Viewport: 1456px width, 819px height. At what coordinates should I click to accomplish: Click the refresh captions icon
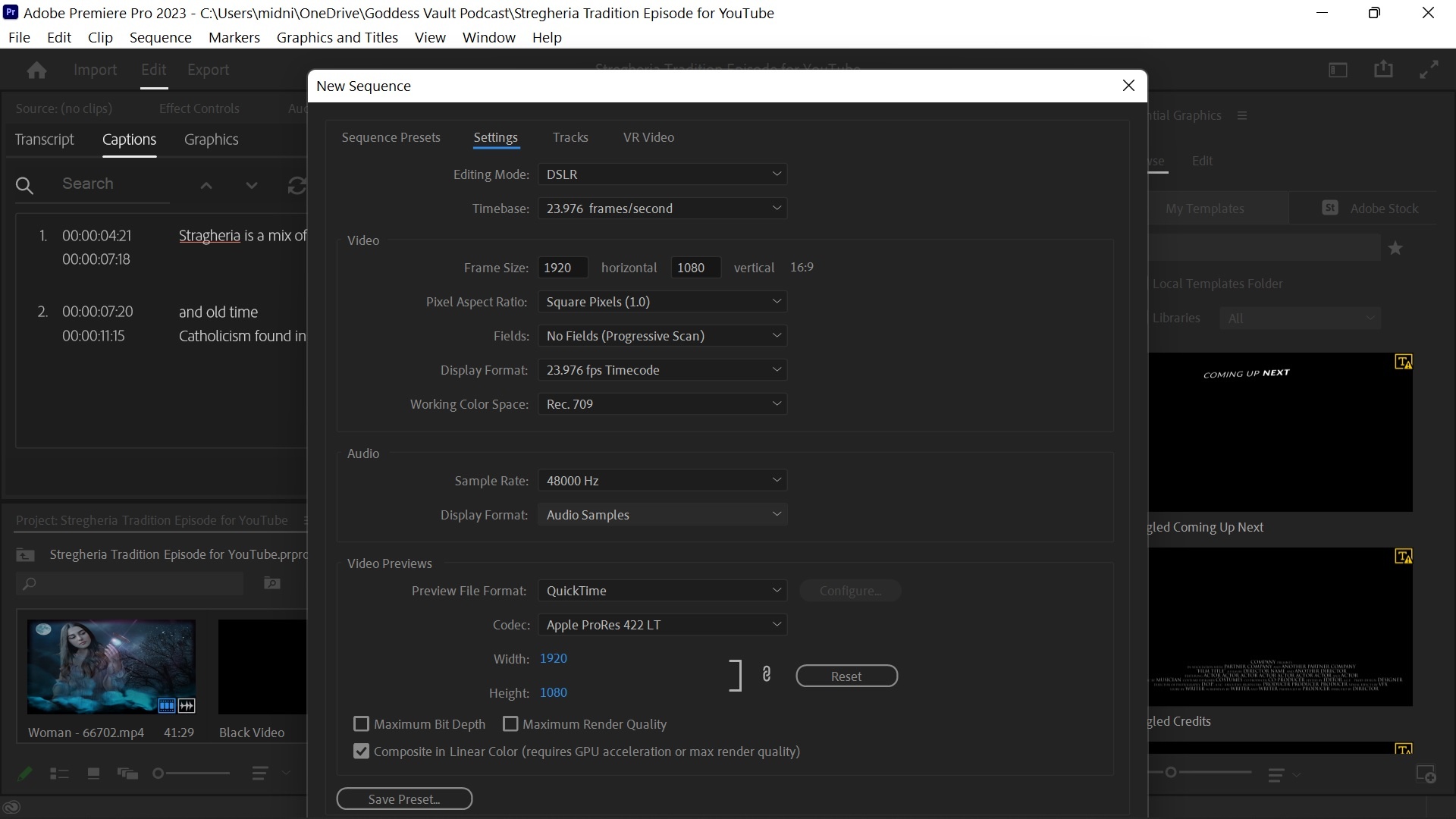[x=297, y=185]
